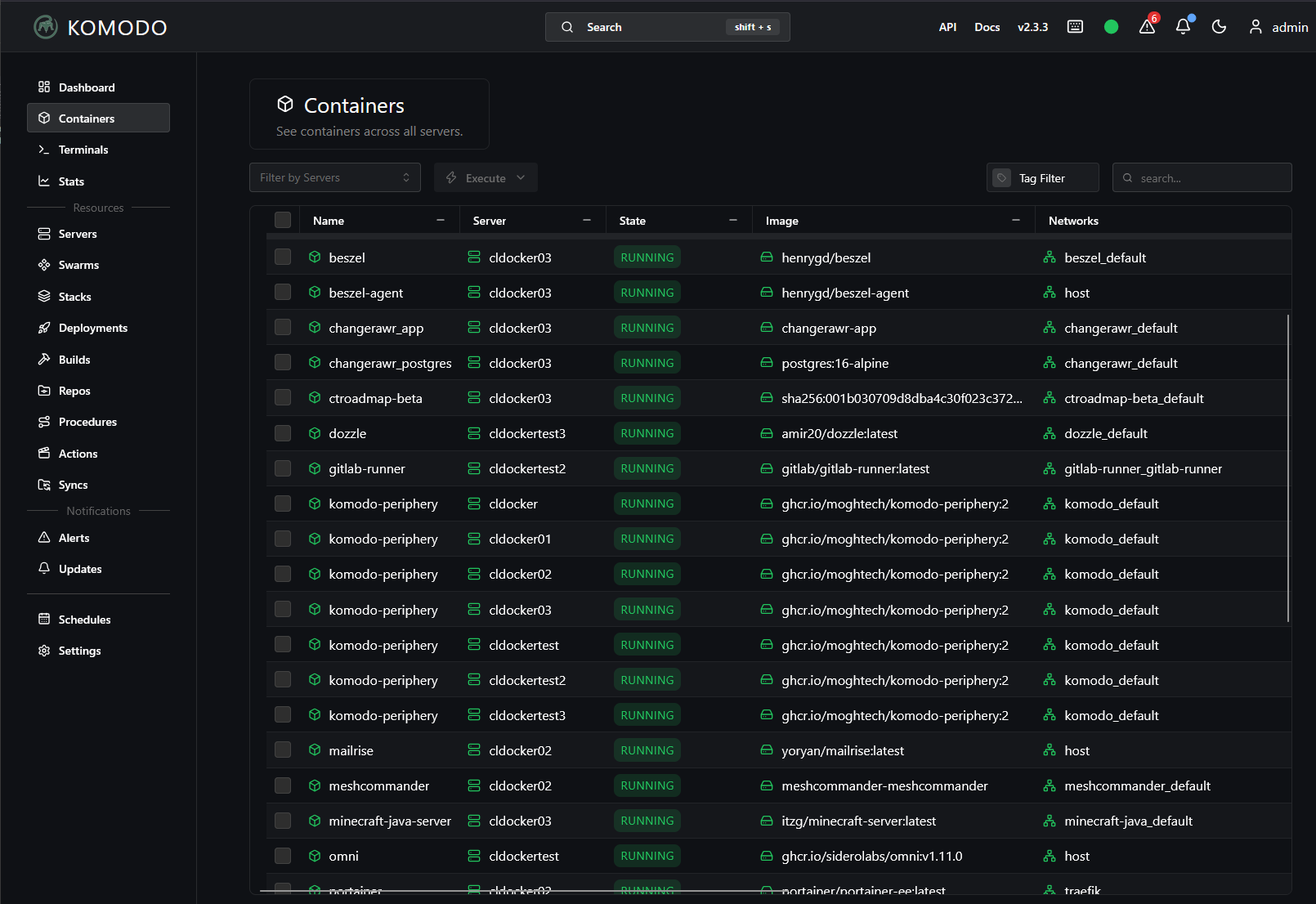Viewport: 1316px width, 904px height.
Task: Tick the dozzle row checkbox
Action: click(283, 432)
